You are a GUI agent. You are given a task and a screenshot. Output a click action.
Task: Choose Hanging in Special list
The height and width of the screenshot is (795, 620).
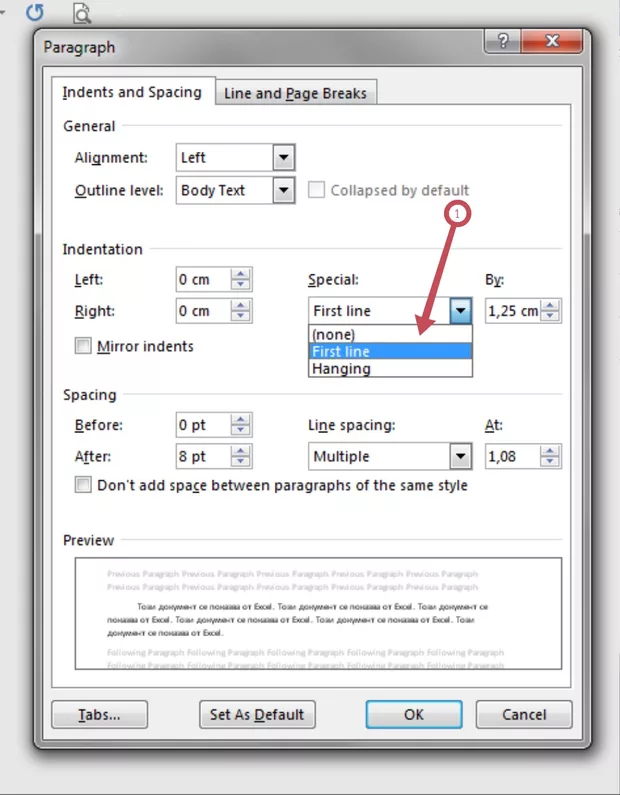390,368
